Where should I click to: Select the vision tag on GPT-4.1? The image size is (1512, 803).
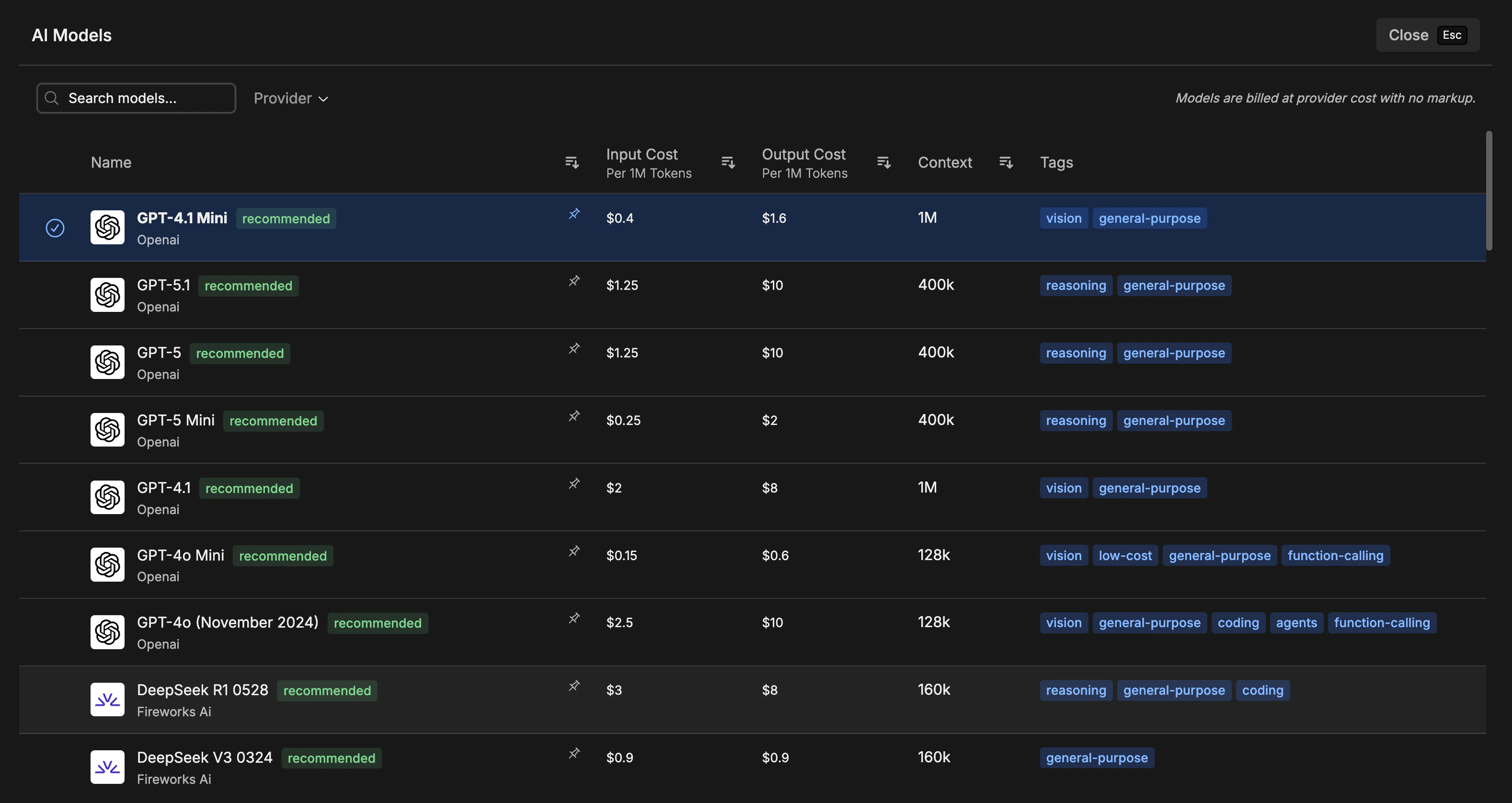1063,487
